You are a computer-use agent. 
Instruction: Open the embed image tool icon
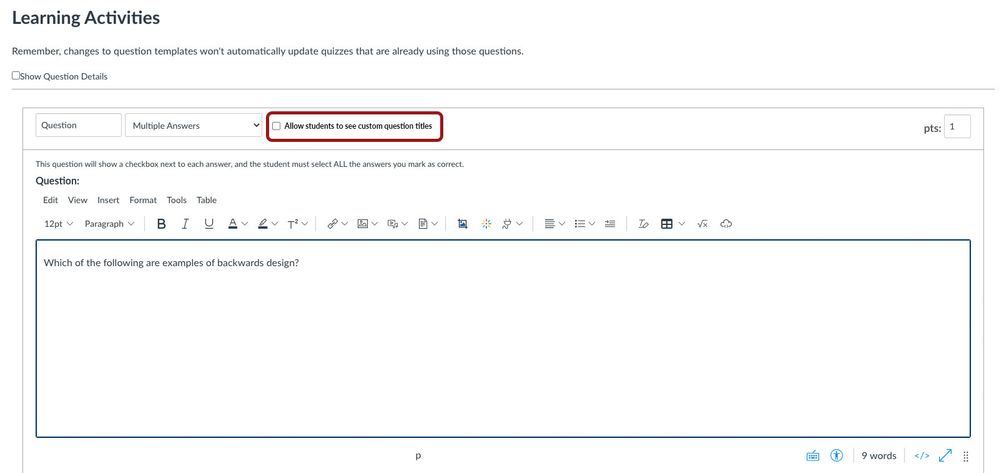pos(463,224)
